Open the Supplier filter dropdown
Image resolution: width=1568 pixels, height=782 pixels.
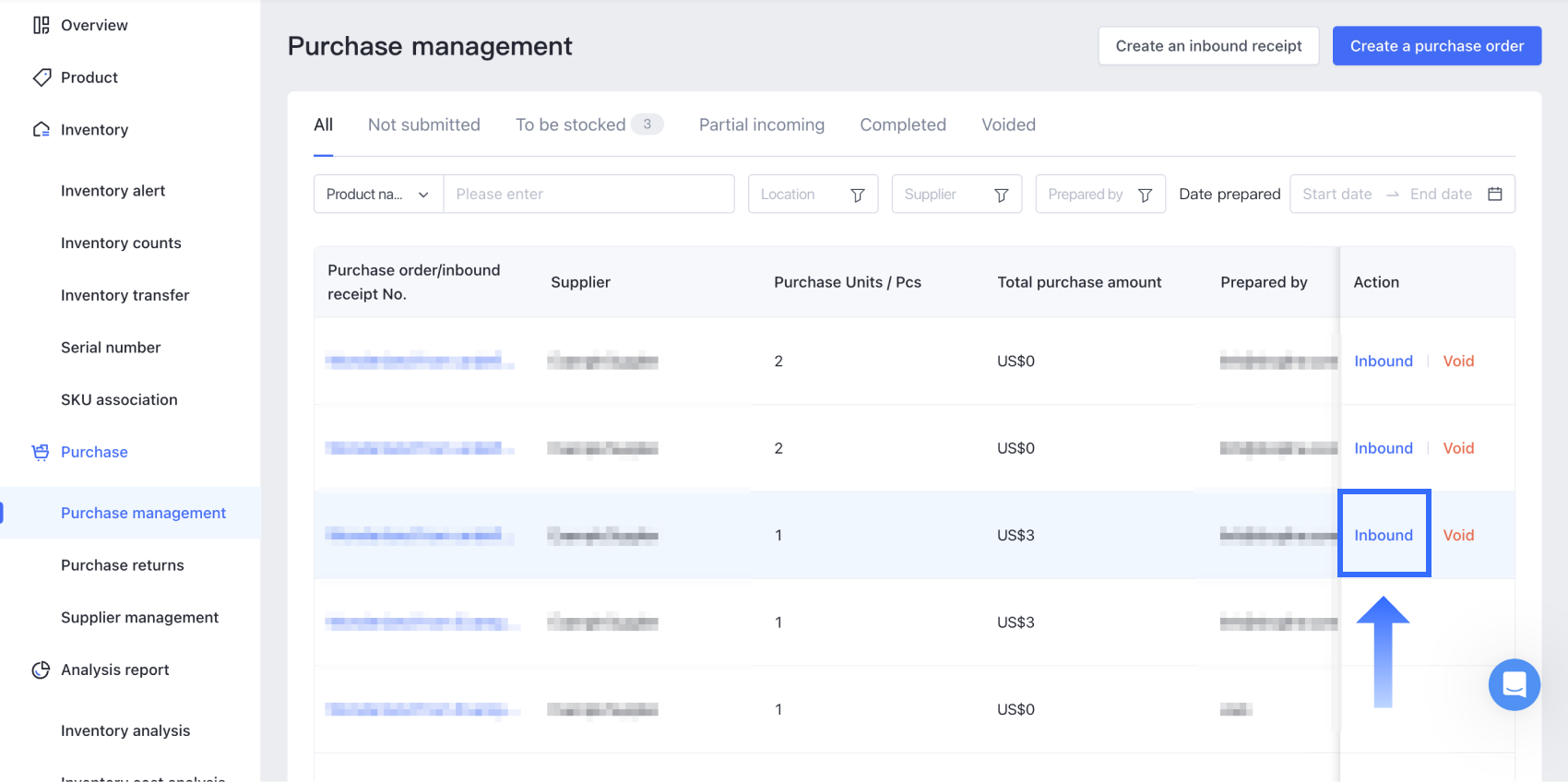[x=956, y=195]
